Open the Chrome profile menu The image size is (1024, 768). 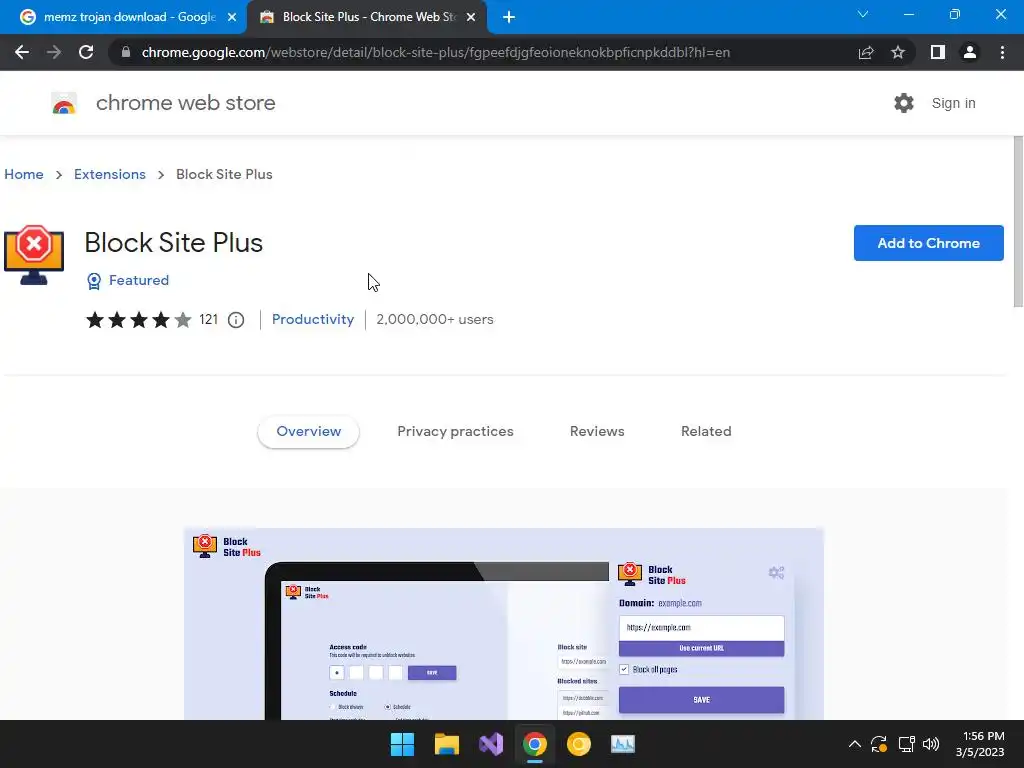pos(970,52)
